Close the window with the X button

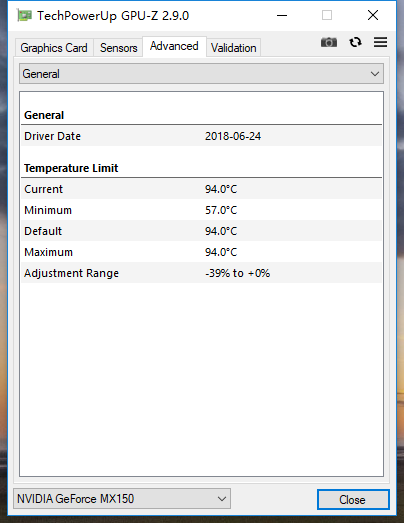373,15
